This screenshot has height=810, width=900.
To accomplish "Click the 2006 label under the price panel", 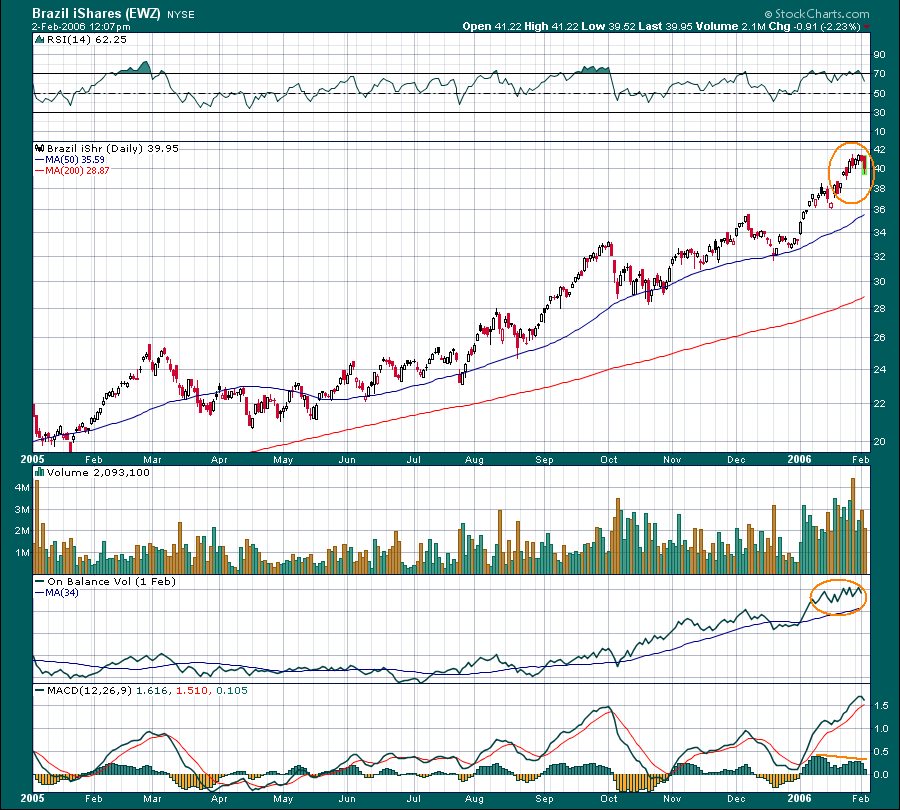I will (799, 459).
